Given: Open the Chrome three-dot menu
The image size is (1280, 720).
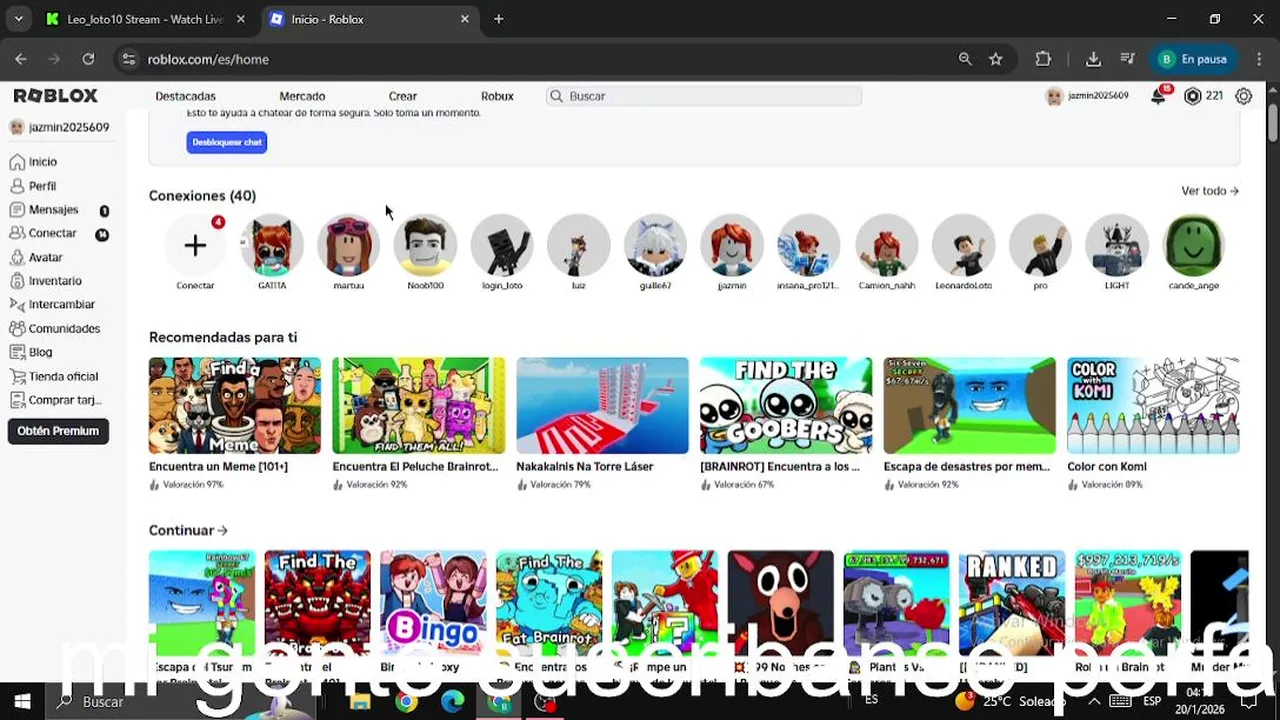Looking at the screenshot, I should click(1259, 59).
